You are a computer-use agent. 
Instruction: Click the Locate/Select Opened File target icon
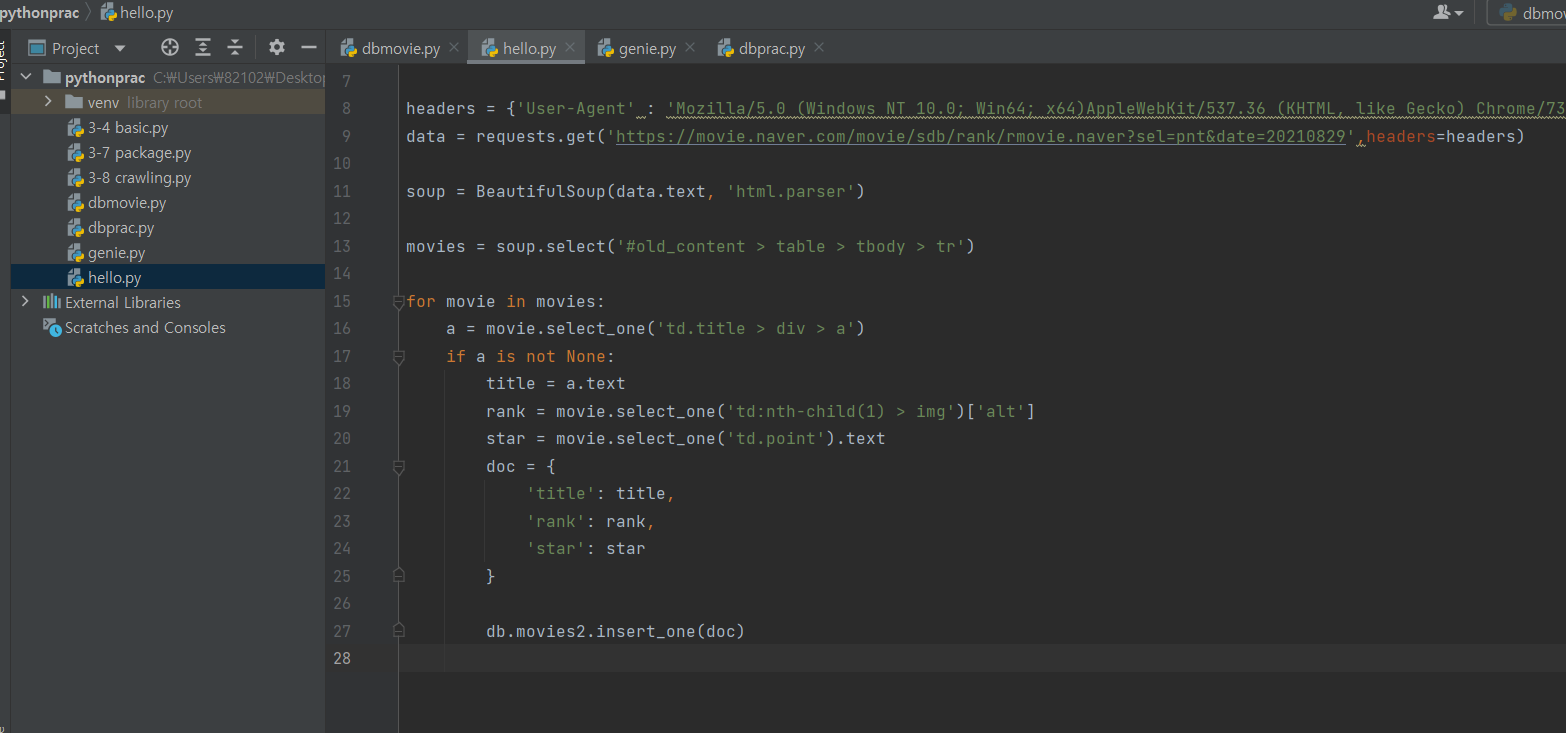point(170,47)
